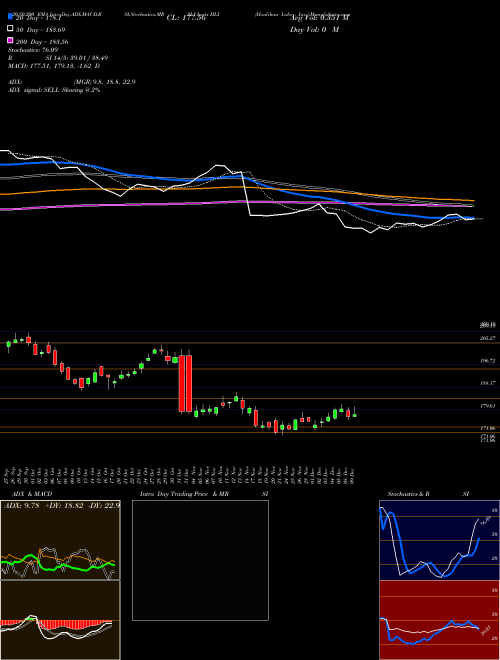
Task: Click the 'Day Vol: 0 M' readout
Action: coord(314,30)
